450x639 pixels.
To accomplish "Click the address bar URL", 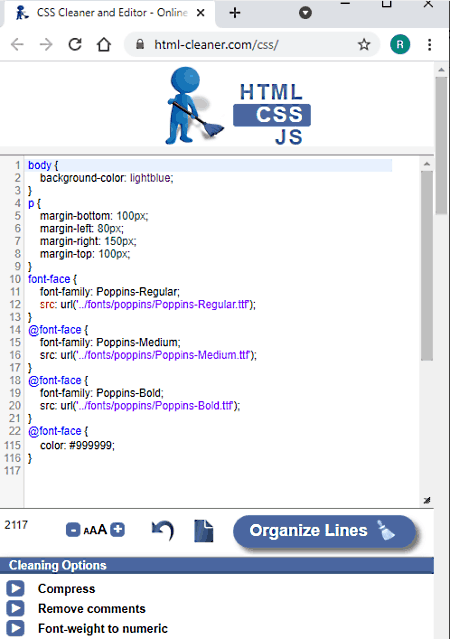I will [x=216, y=44].
